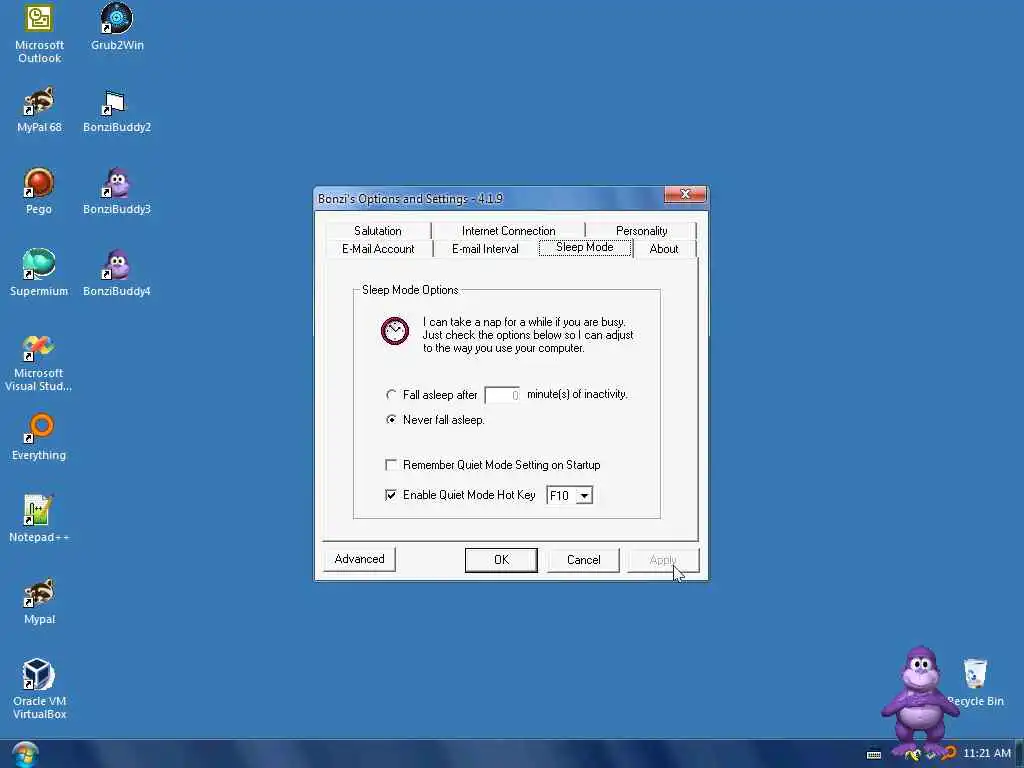Click the Advanced button
The height and width of the screenshot is (768, 1024).
[x=359, y=559]
